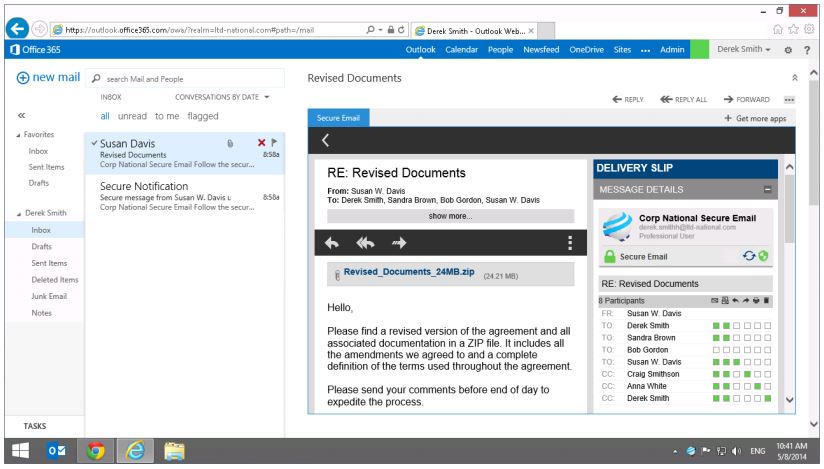Open Sent Items under Favorites
This screenshot has width=824, height=469.
point(46,167)
